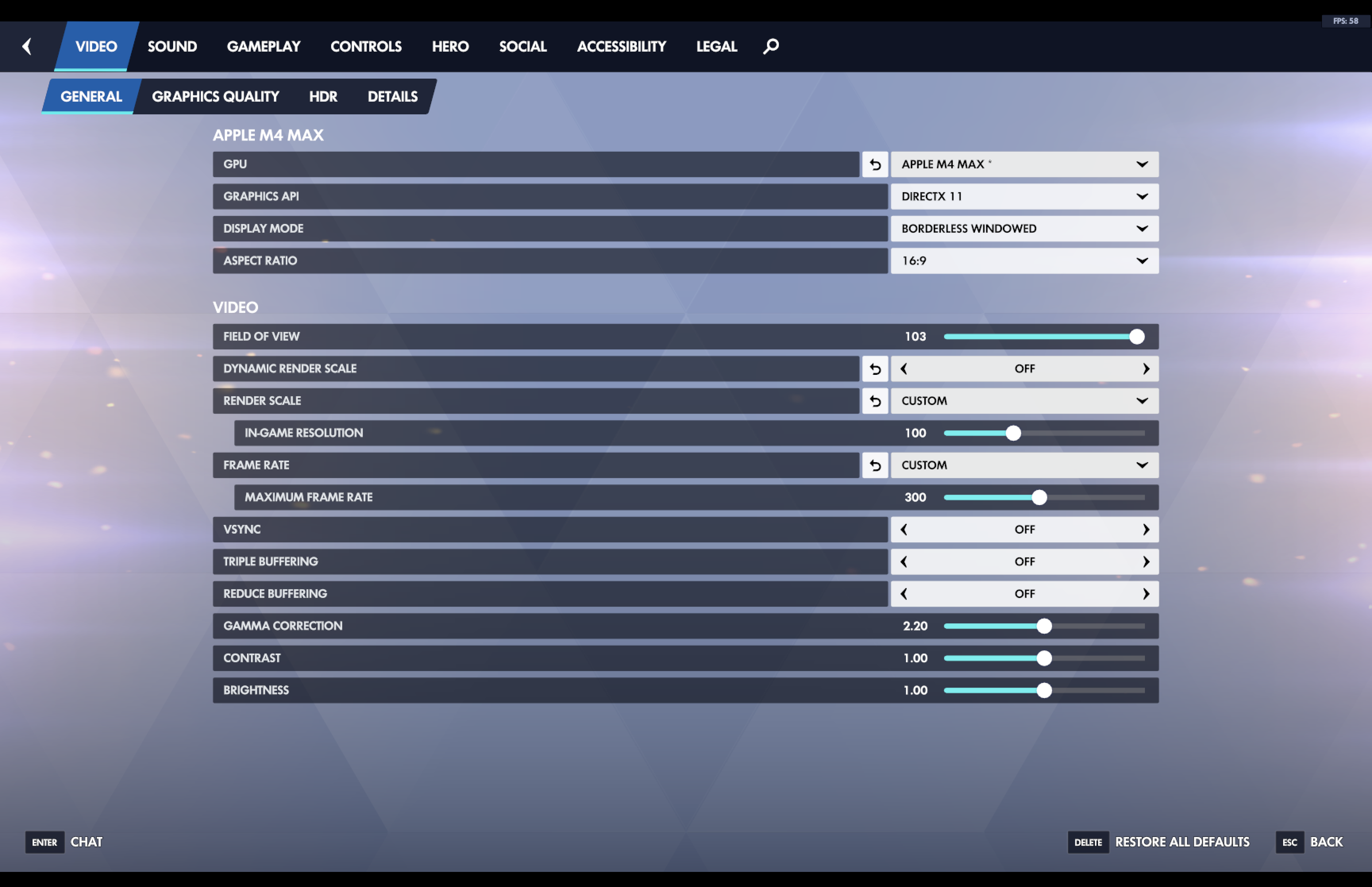Screen dimensions: 1372x887
Task: Reset Render Scale to default
Action: 875,401
